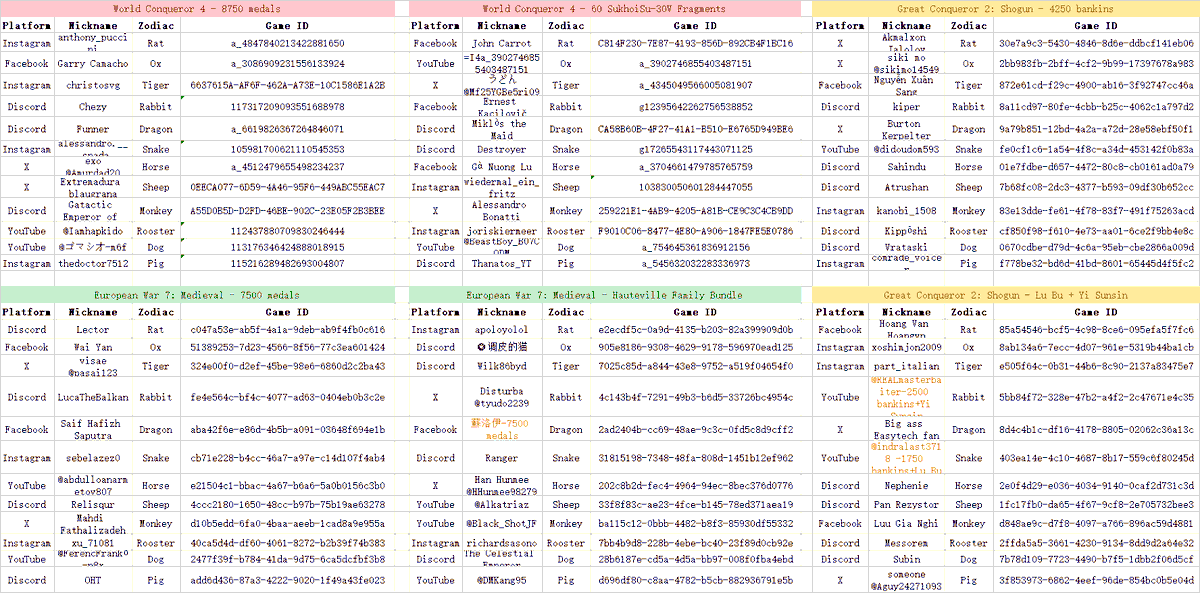Select Game ID starting '30e7a9c3-5430-4846'
The height and width of the screenshot is (593, 1200).
pyautogui.click(x=1095, y=44)
